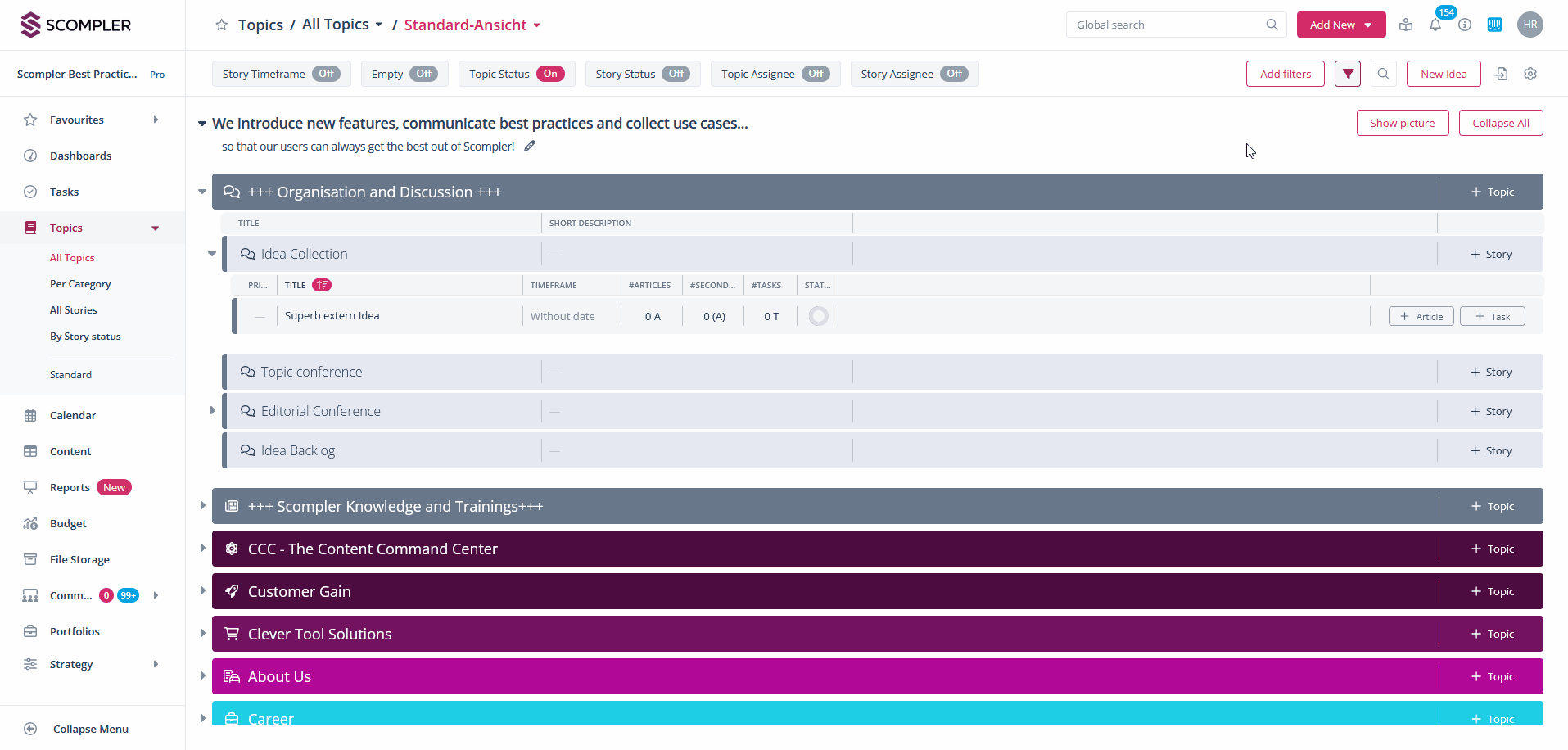Open Per Category in the sidebar
This screenshot has width=1568, height=750.
(80, 284)
